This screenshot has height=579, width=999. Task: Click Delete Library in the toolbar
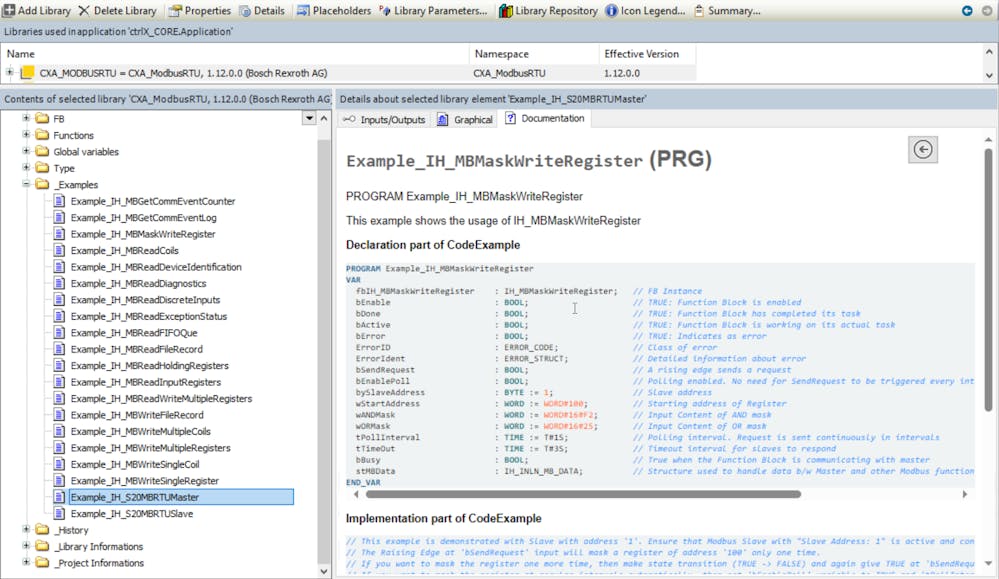pyautogui.click(x=117, y=10)
